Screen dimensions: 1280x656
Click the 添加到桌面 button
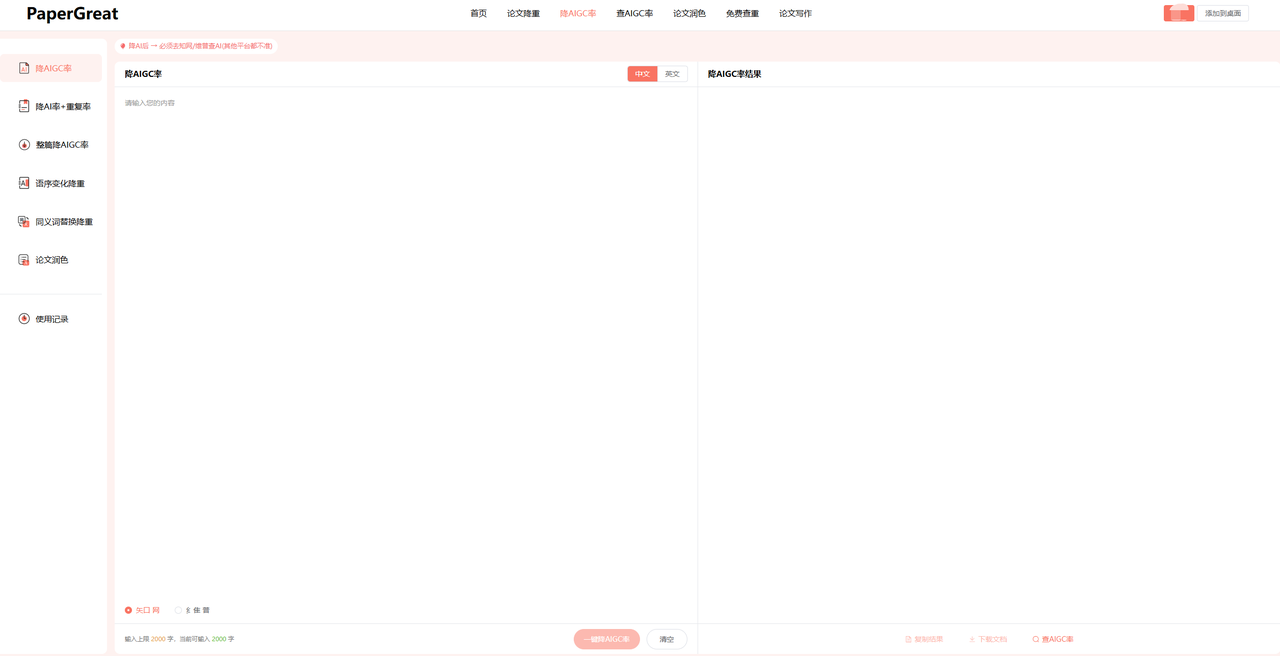(1223, 13)
